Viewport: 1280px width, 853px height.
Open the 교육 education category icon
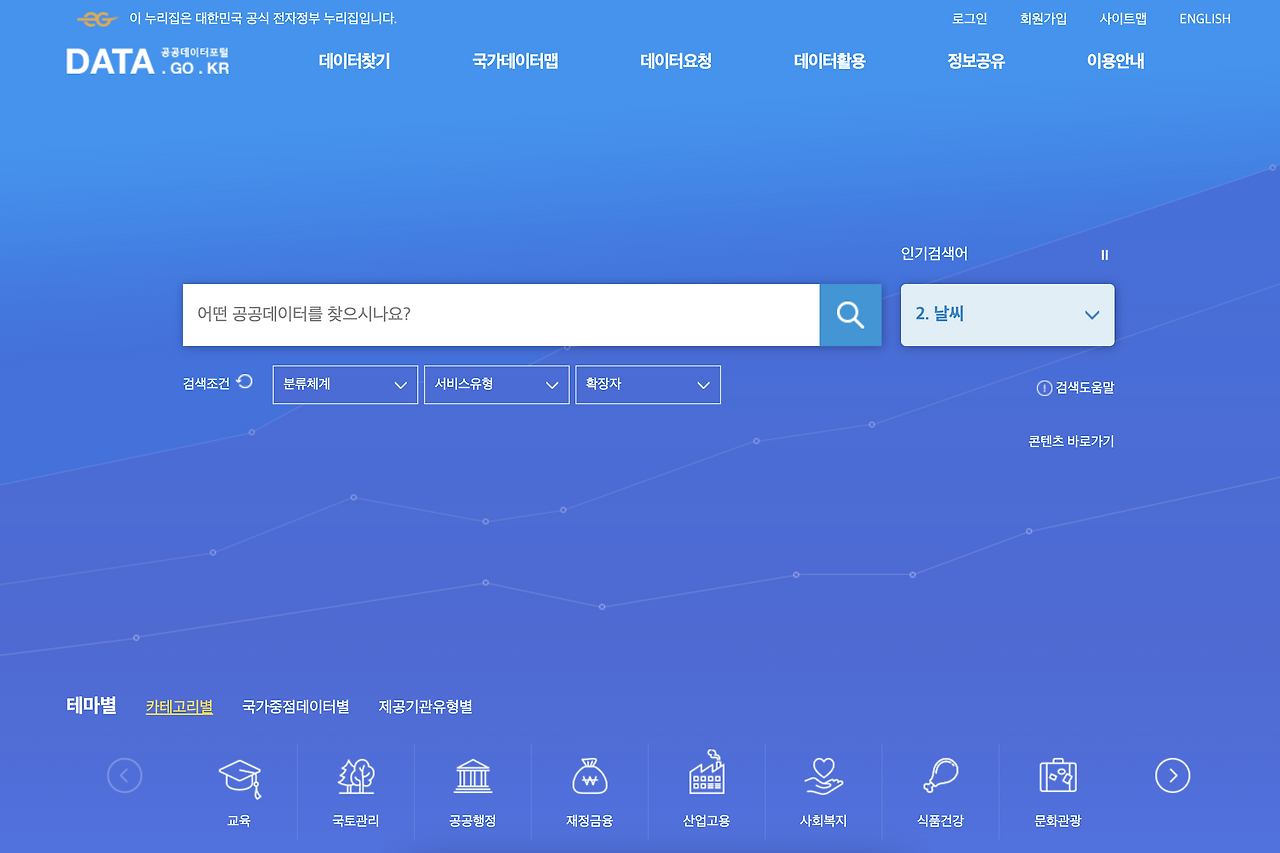coord(239,778)
